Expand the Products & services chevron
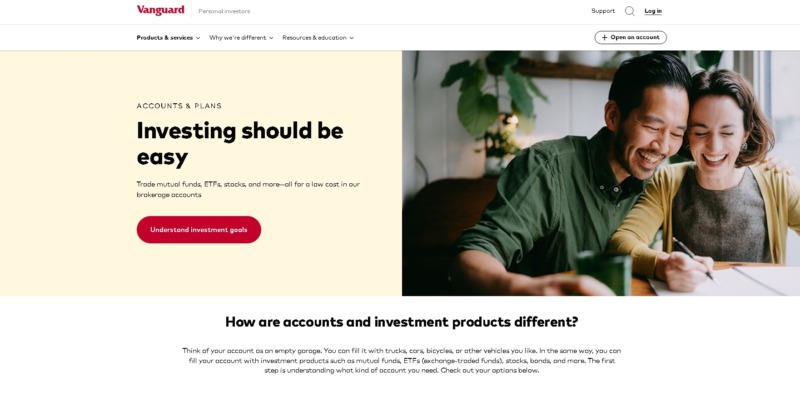 (198, 38)
